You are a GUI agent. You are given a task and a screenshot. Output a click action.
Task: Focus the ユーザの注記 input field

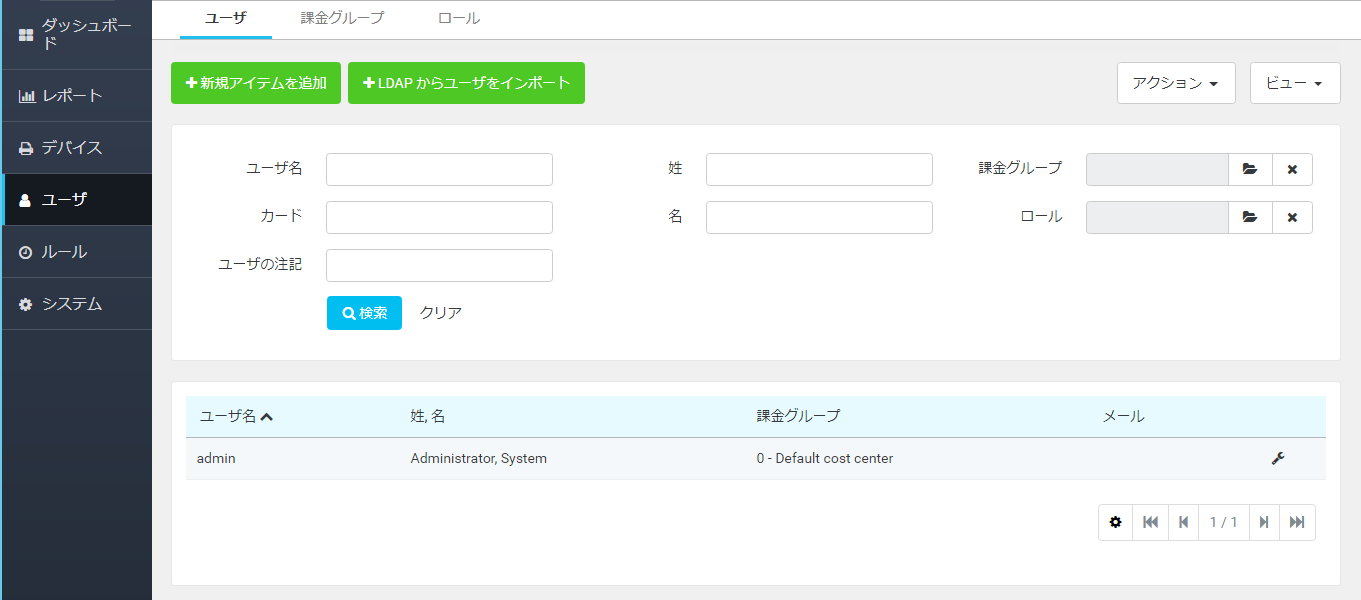point(440,265)
